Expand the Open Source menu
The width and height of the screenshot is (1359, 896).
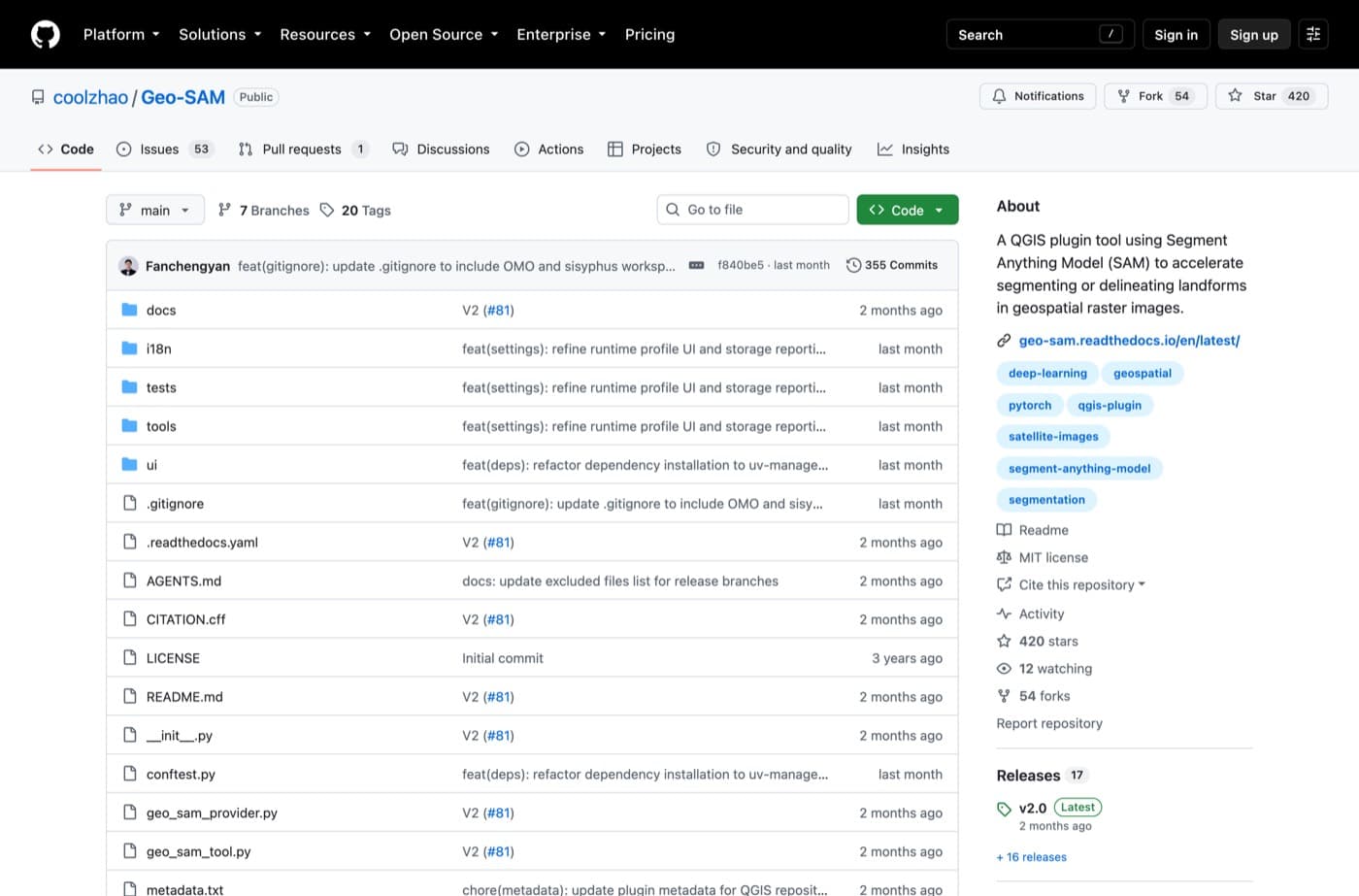444,34
